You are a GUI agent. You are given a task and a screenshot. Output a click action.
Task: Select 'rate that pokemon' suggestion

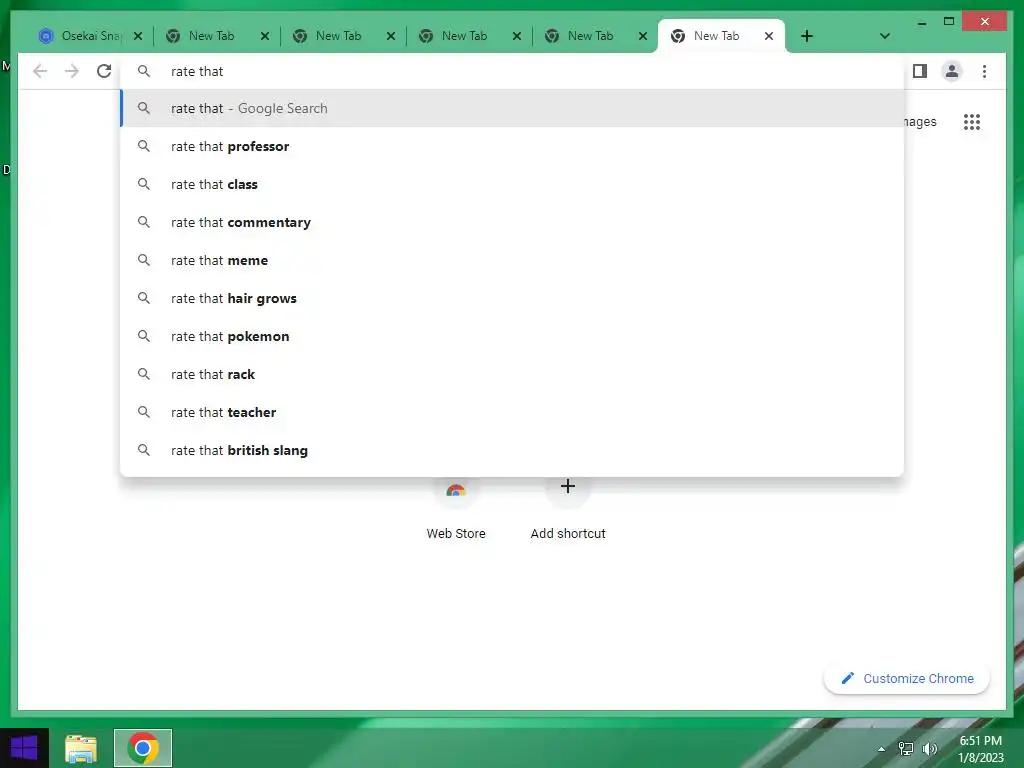(x=512, y=336)
